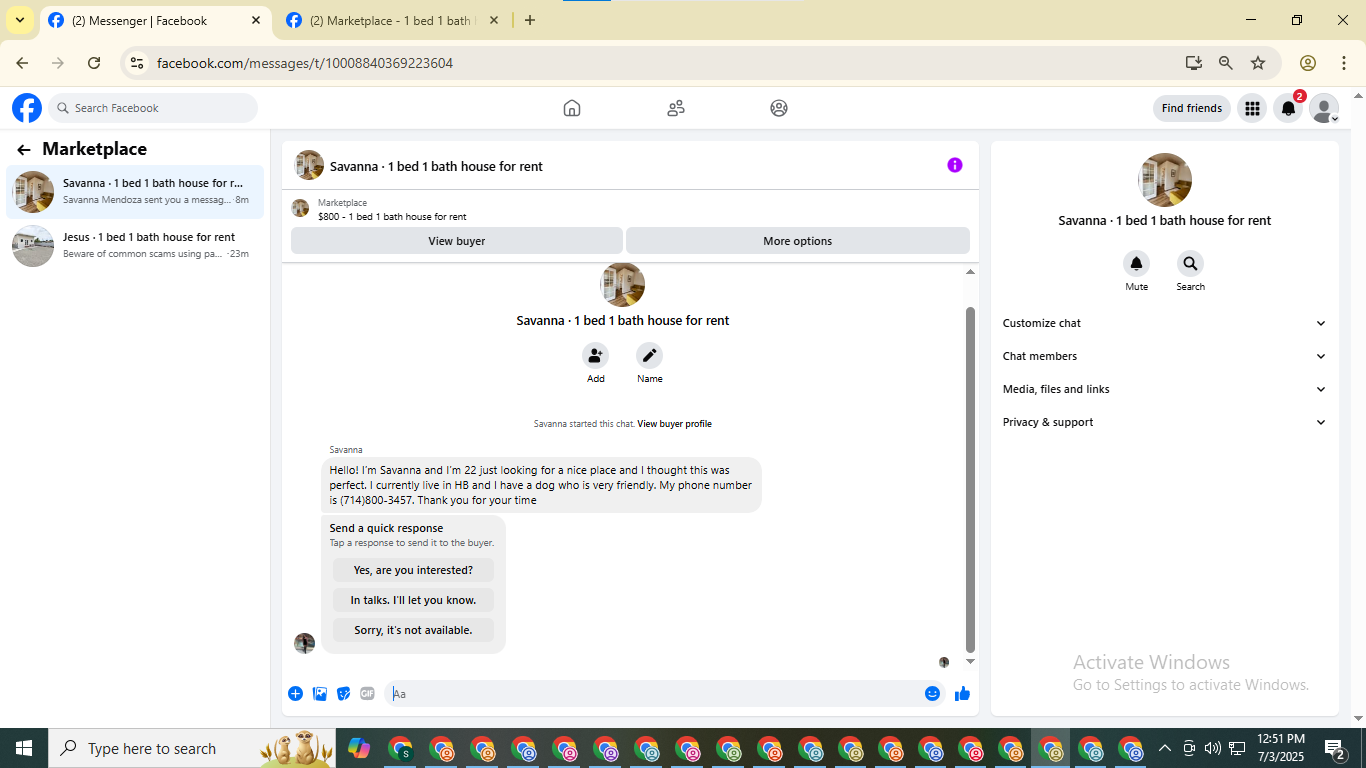Open Chrome zoom magnifier icon in address bar
Viewport: 1366px width, 768px height.
(x=1226, y=63)
